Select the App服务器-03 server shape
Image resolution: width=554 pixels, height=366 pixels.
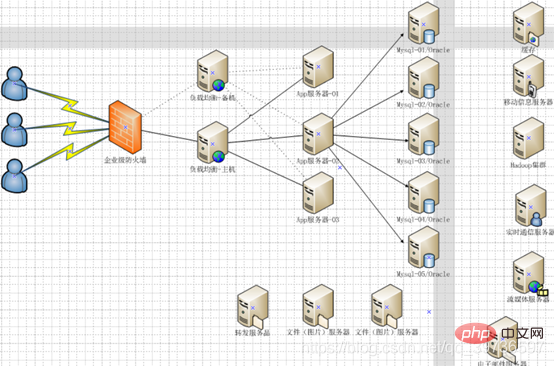pyautogui.click(x=318, y=193)
